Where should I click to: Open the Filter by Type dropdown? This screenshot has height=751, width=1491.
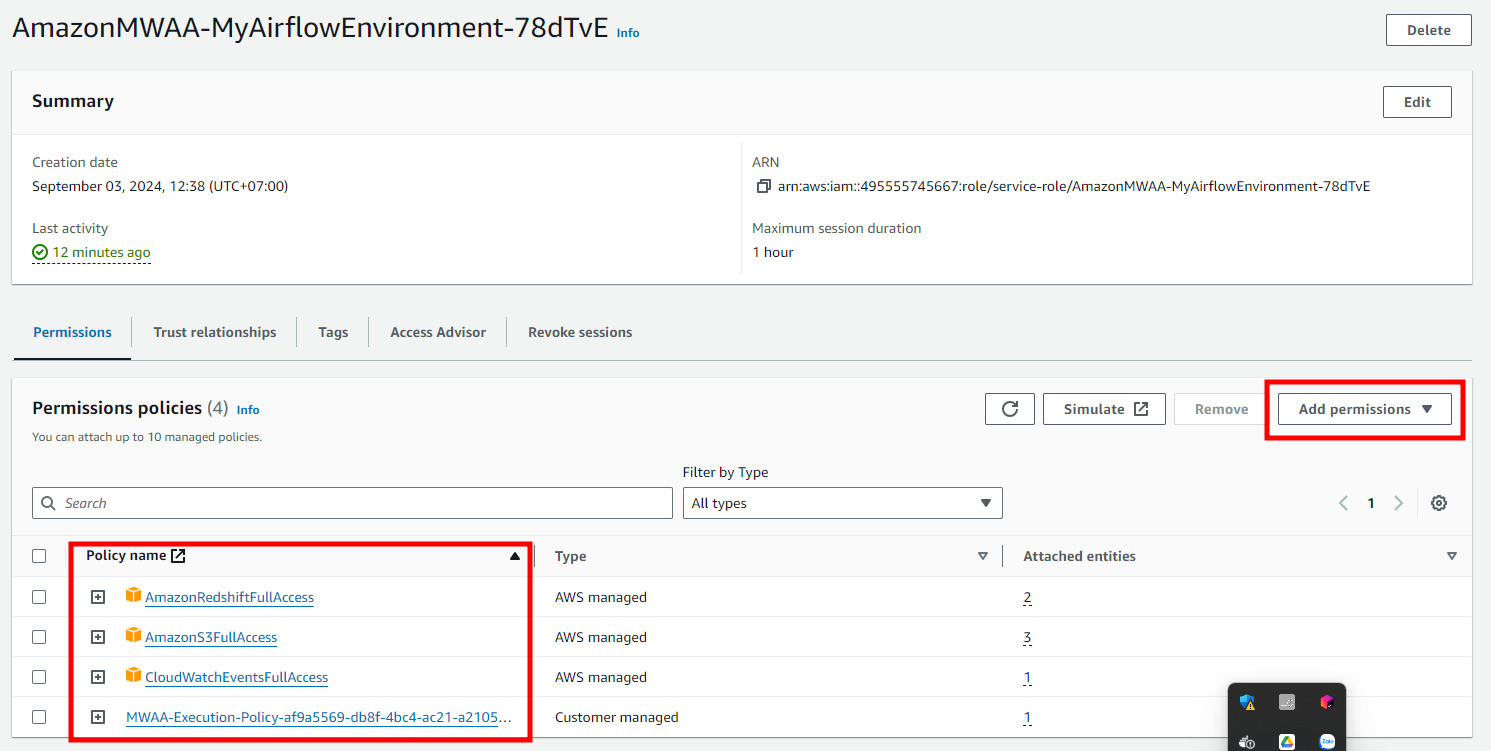(x=842, y=503)
